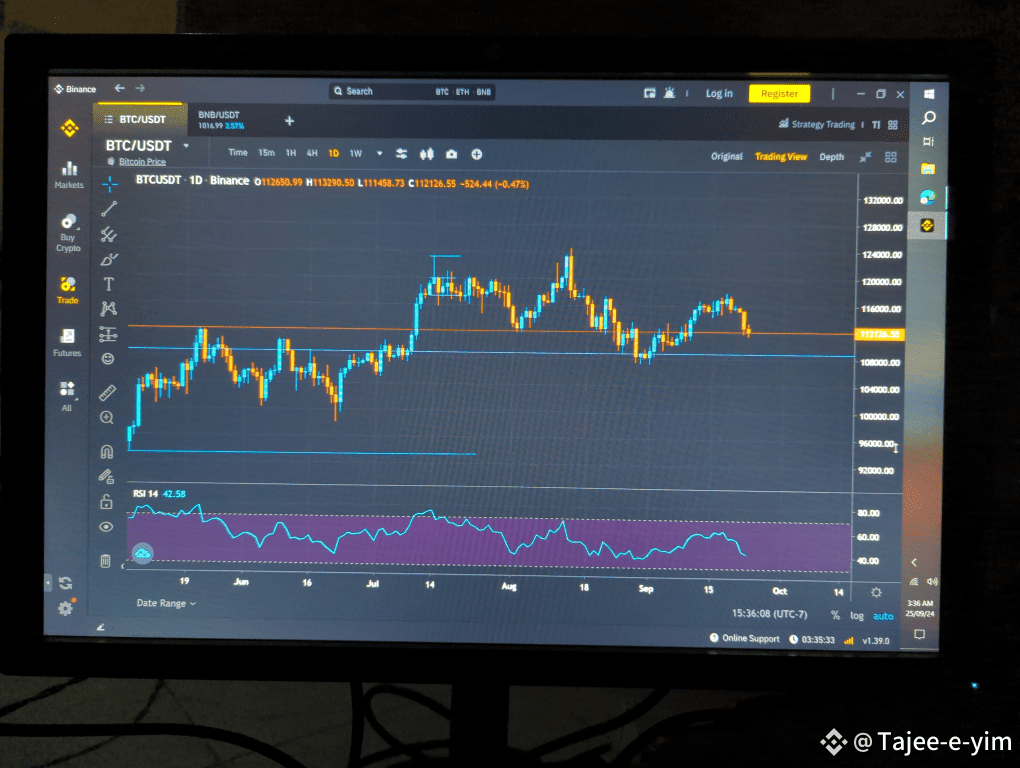This screenshot has width=1020, height=768.
Task: Open the pattern drawing tool
Action: click(108, 309)
